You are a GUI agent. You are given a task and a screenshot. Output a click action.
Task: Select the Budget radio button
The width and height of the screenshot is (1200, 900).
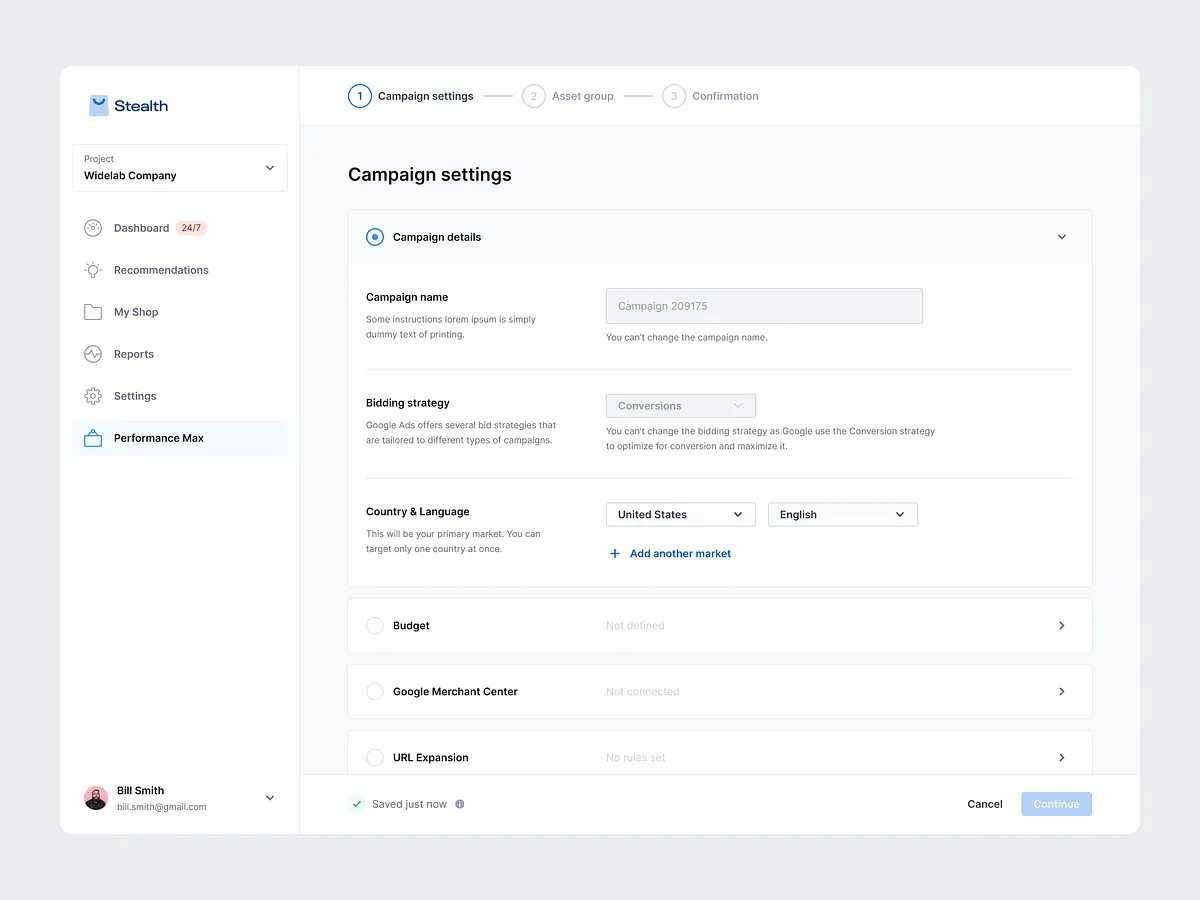coord(374,624)
